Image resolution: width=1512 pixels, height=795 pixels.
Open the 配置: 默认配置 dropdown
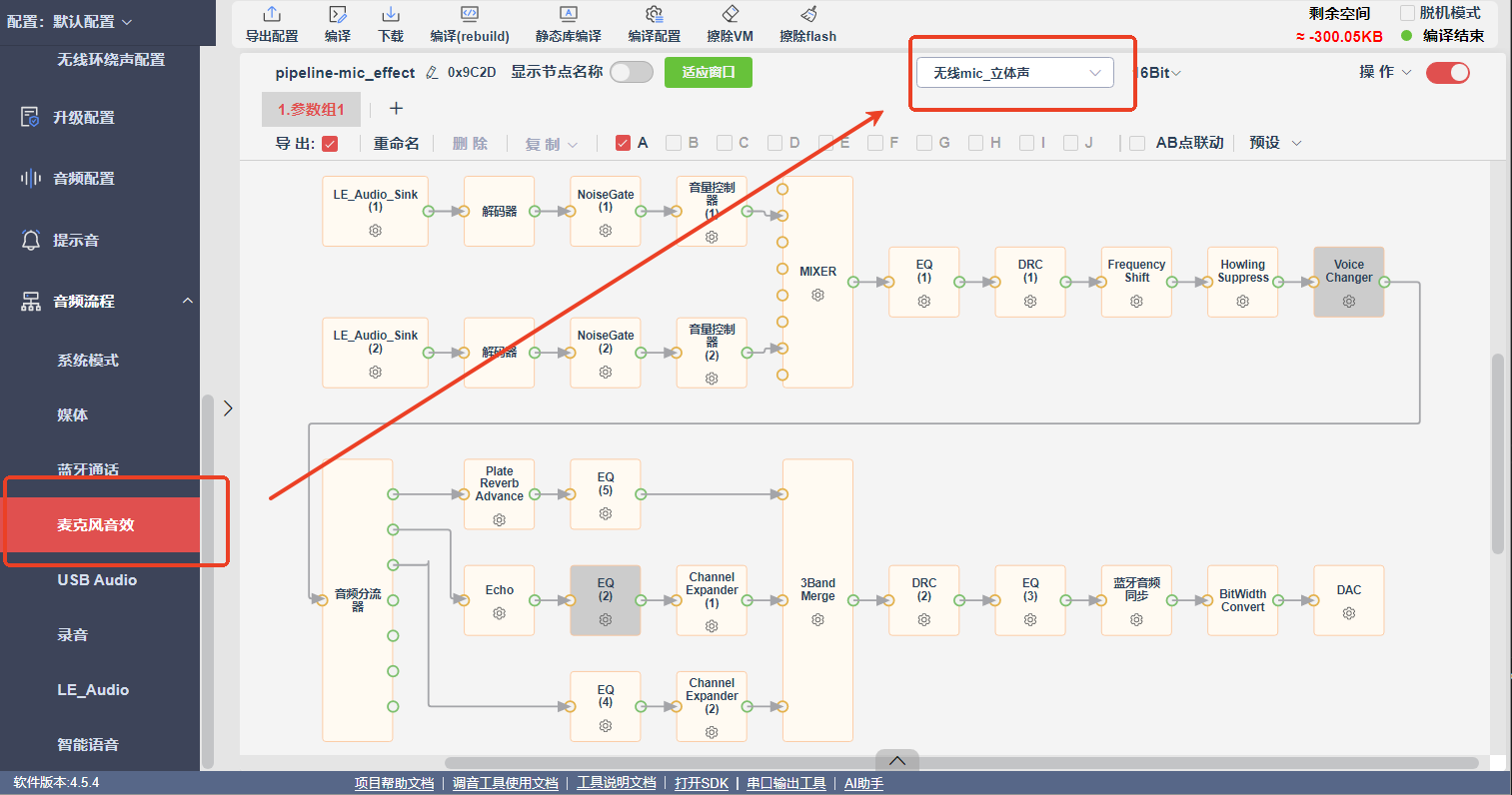click(x=69, y=21)
